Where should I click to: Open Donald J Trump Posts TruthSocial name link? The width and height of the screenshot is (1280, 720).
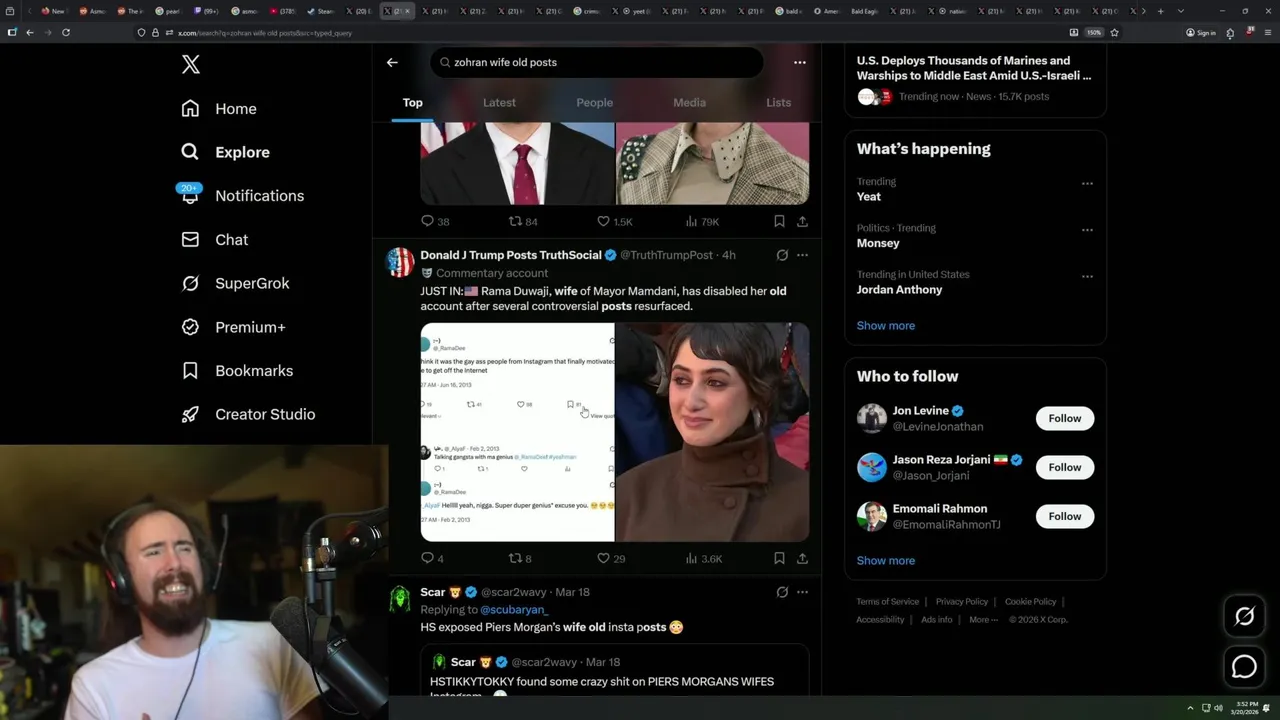511,255
